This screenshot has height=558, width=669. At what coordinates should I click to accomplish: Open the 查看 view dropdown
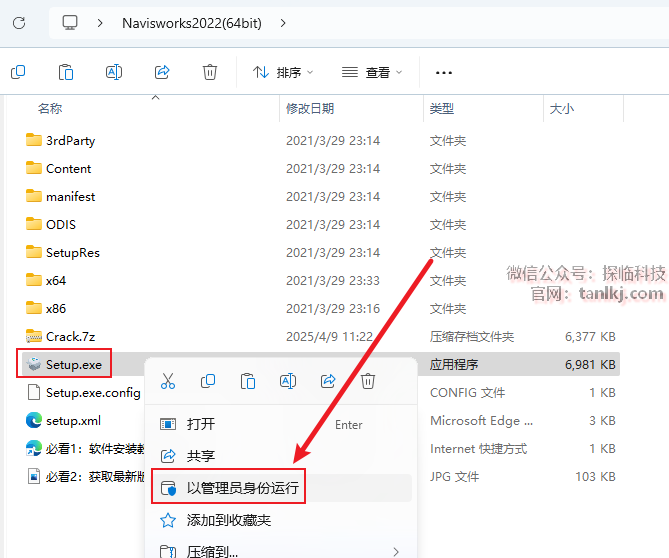pyautogui.click(x=372, y=73)
